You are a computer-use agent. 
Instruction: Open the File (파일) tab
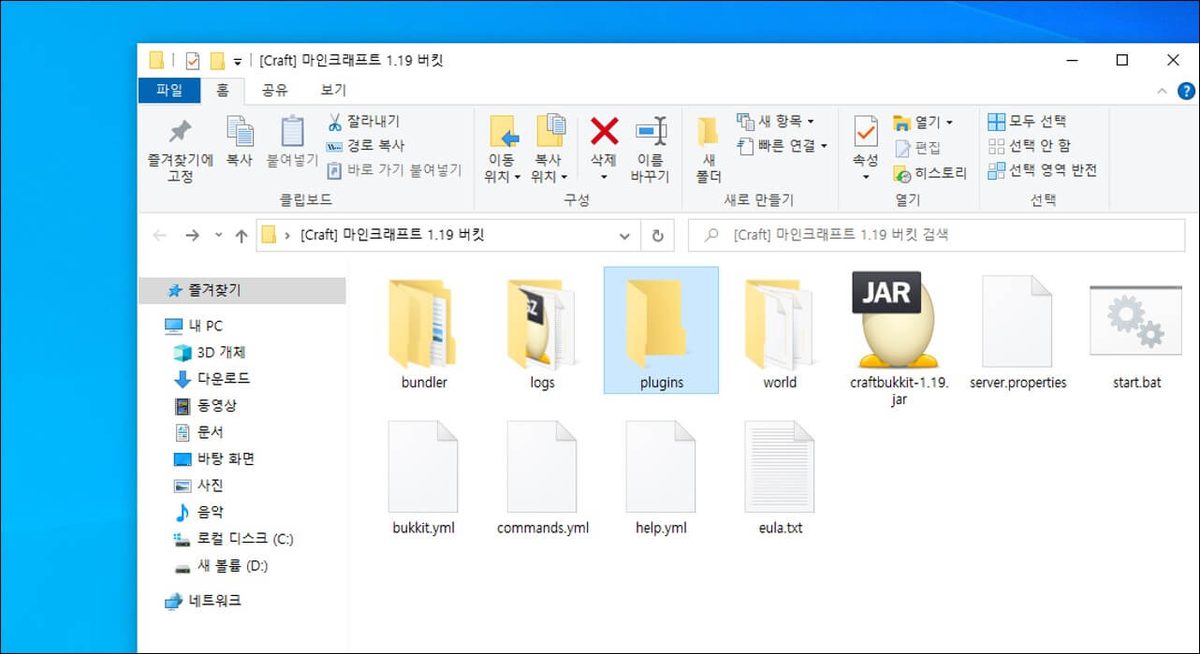pyautogui.click(x=170, y=90)
